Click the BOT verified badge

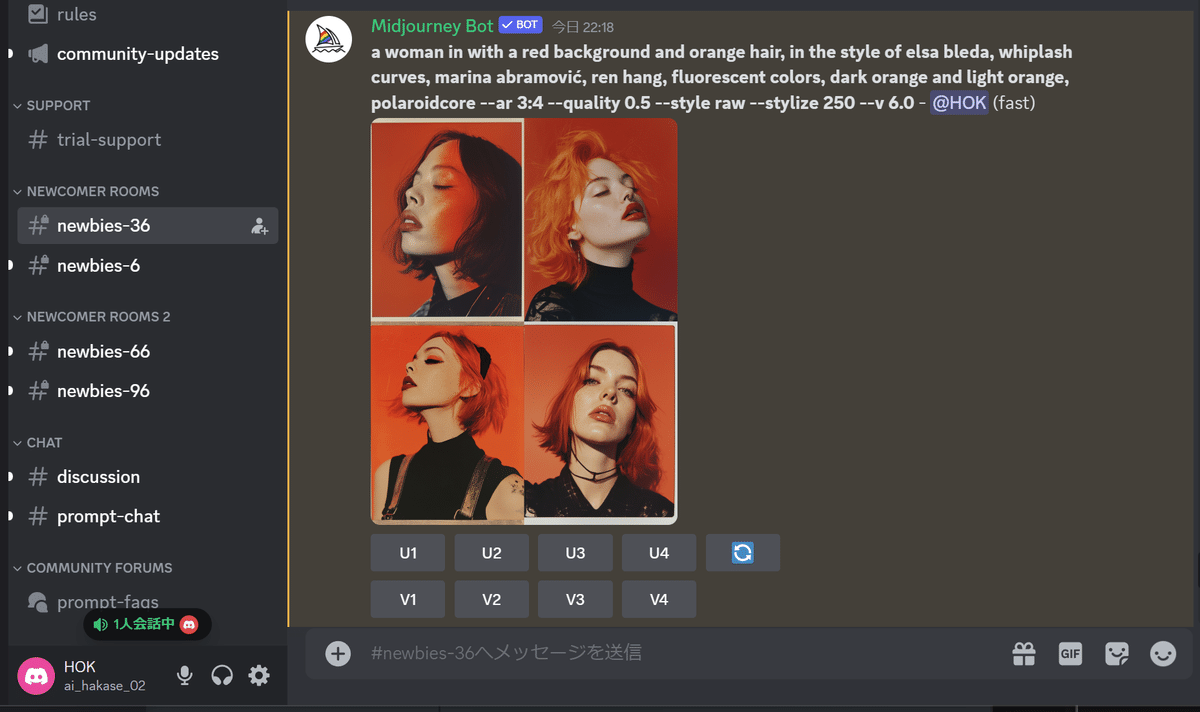(x=520, y=25)
